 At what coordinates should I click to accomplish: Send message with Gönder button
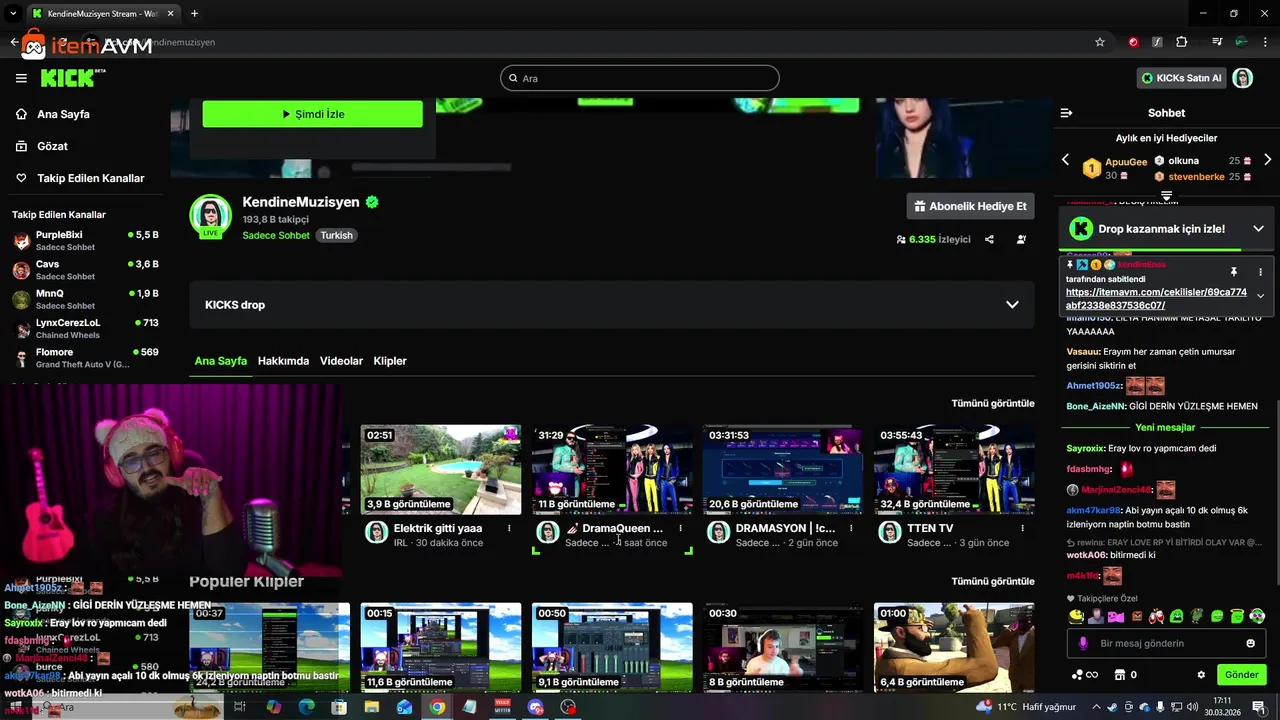[x=1241, y=675]
